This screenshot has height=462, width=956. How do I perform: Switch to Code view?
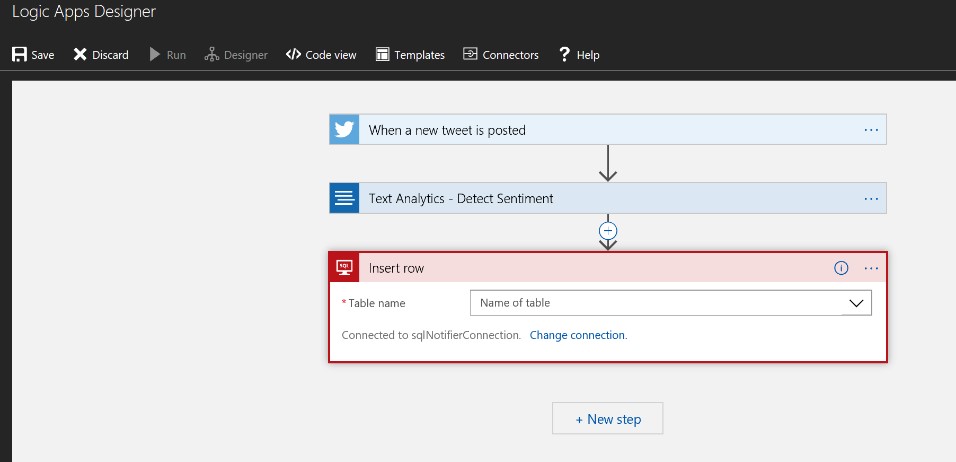(x=321, y=54)
